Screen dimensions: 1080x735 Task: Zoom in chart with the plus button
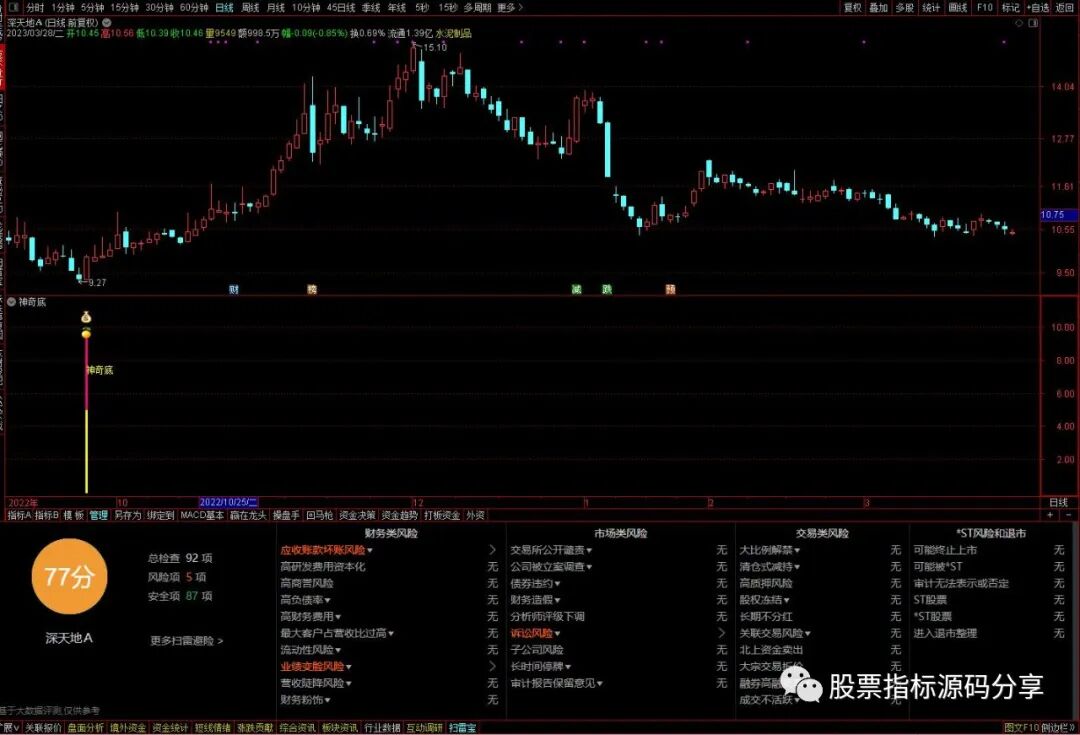[1050, 515]
